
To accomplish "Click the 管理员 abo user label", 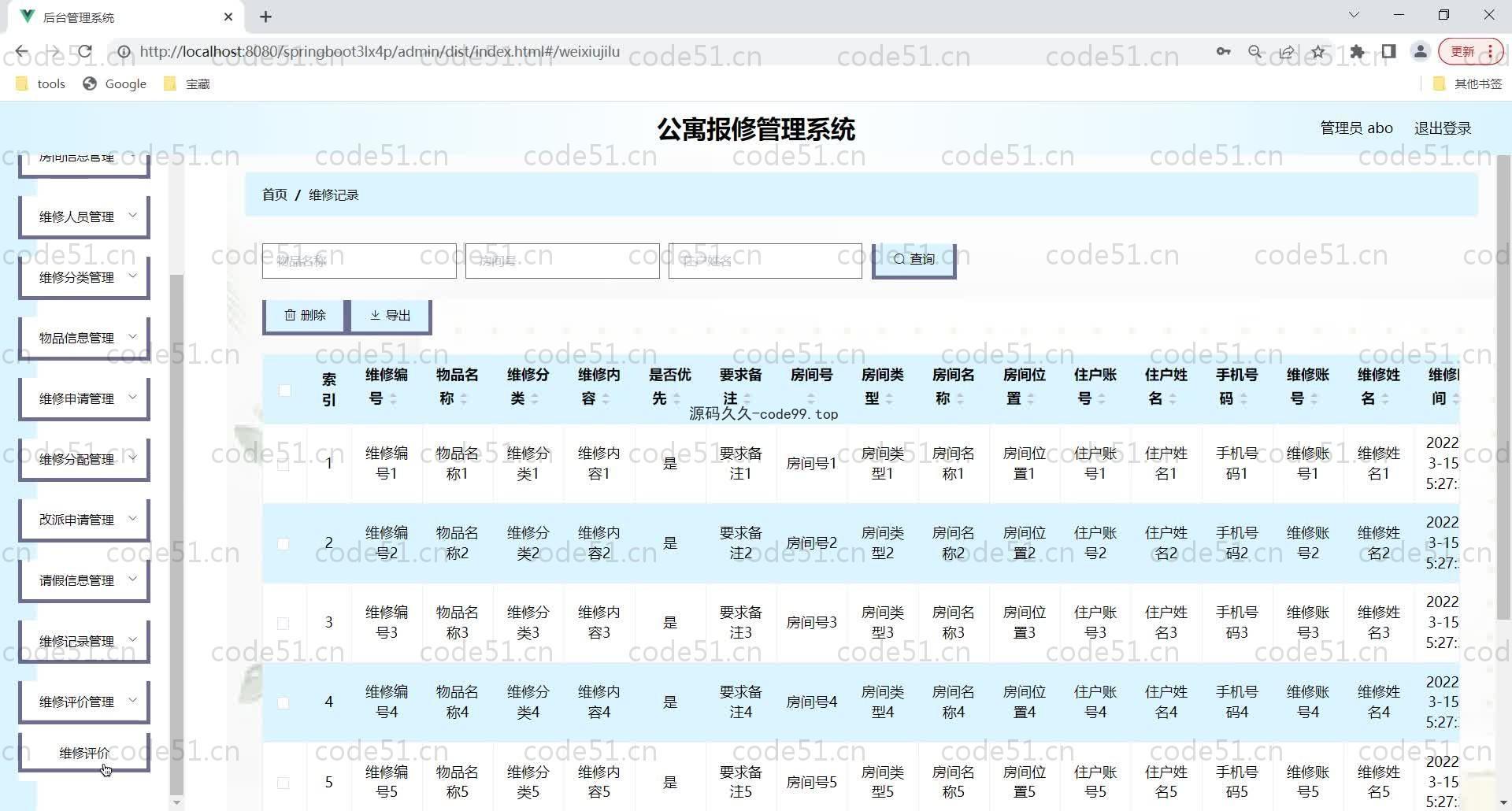I will [1356, 128].
